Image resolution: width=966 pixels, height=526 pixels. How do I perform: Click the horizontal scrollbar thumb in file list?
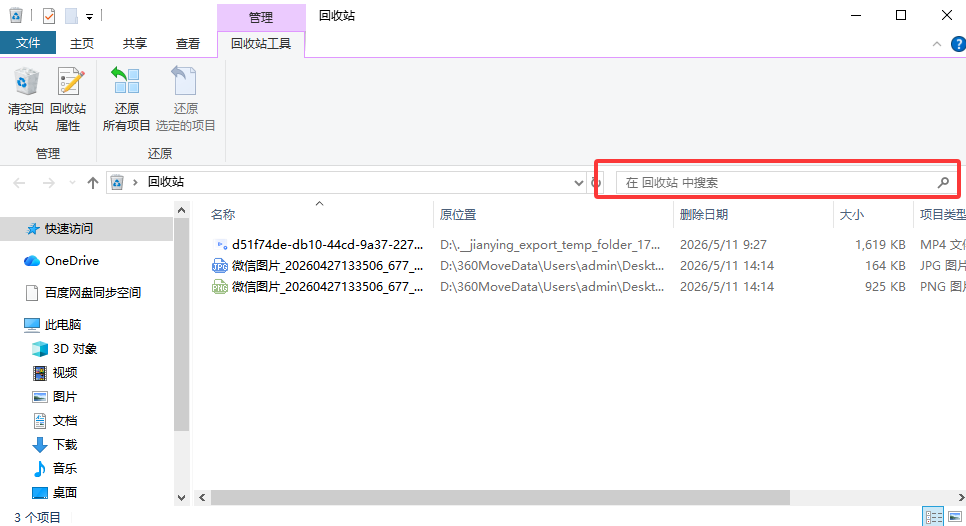point(500,498)
